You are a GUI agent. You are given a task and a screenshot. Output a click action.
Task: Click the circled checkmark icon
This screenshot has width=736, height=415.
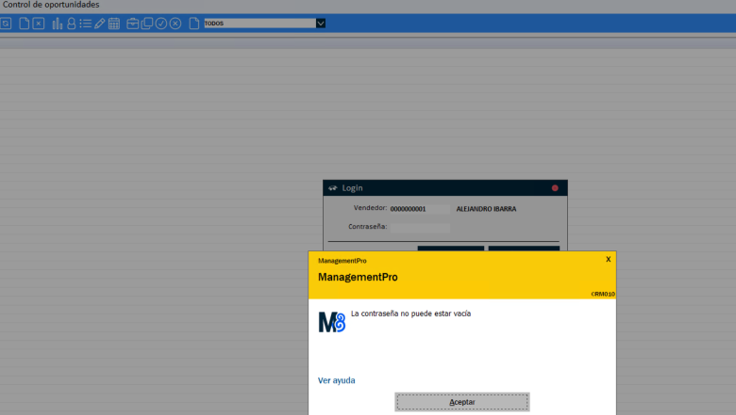coord(161,23)
